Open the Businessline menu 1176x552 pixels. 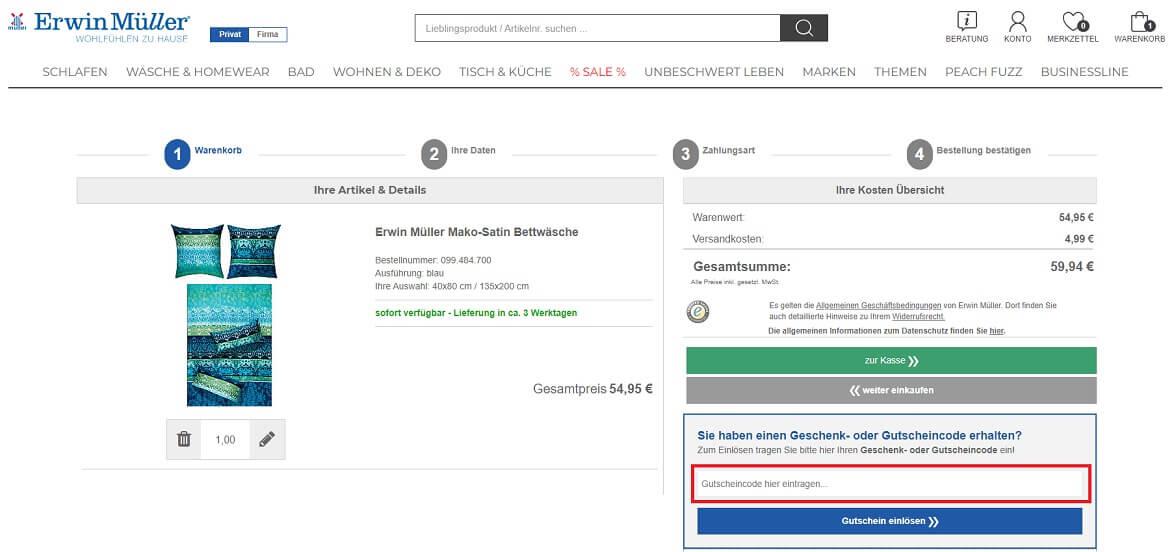[x=1084, y=72]
